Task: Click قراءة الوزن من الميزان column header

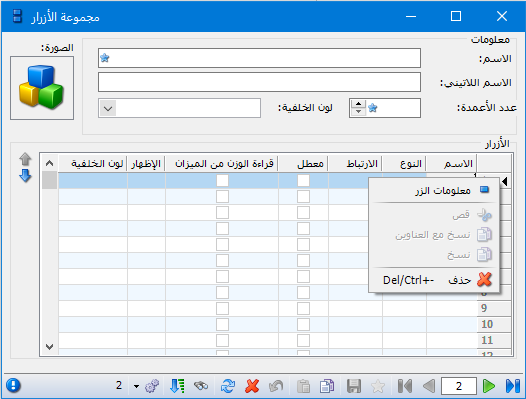Action: tap(222, 164)
